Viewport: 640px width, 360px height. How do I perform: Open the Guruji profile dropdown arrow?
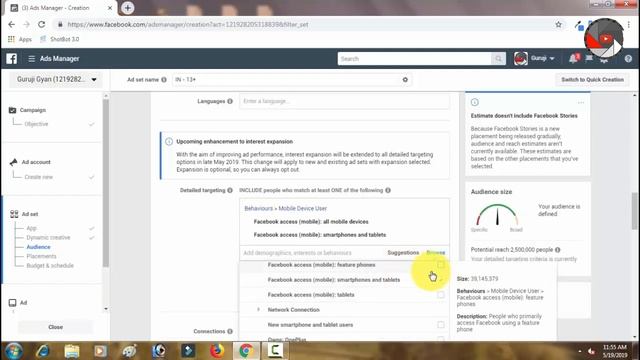(x=552, y=59)
